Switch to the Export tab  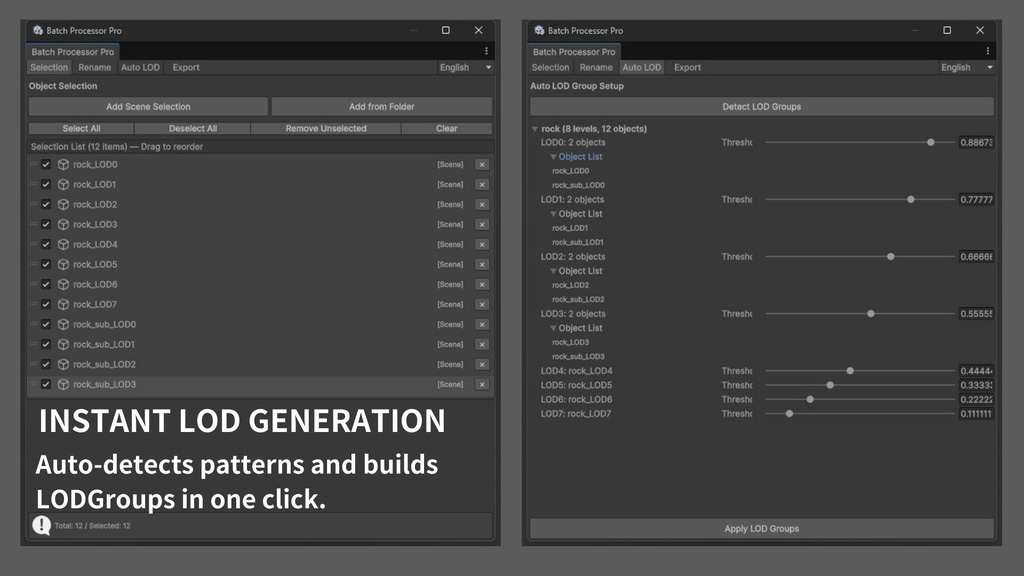pyautogui.click(x=185, y=67)
